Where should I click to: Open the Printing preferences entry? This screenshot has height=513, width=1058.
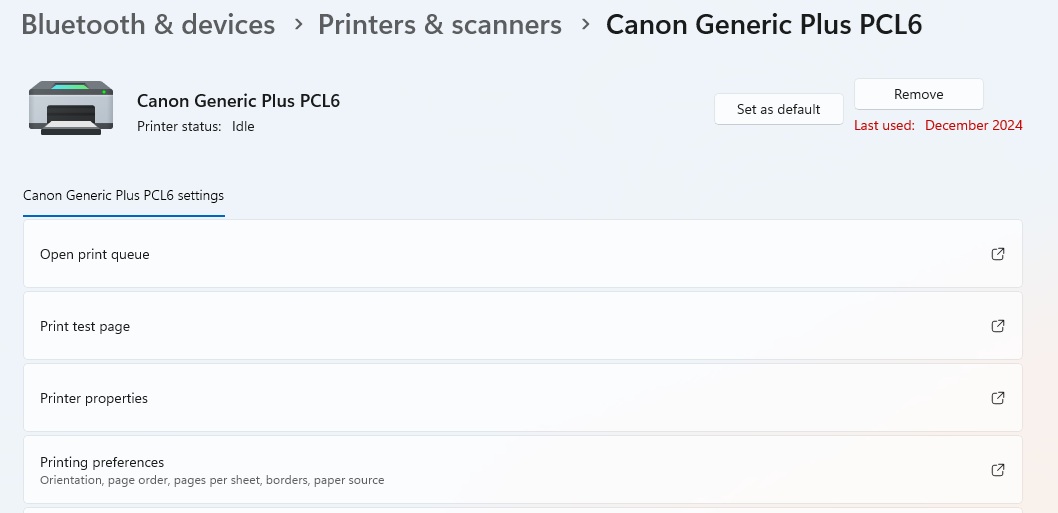[x=102, y=462]
